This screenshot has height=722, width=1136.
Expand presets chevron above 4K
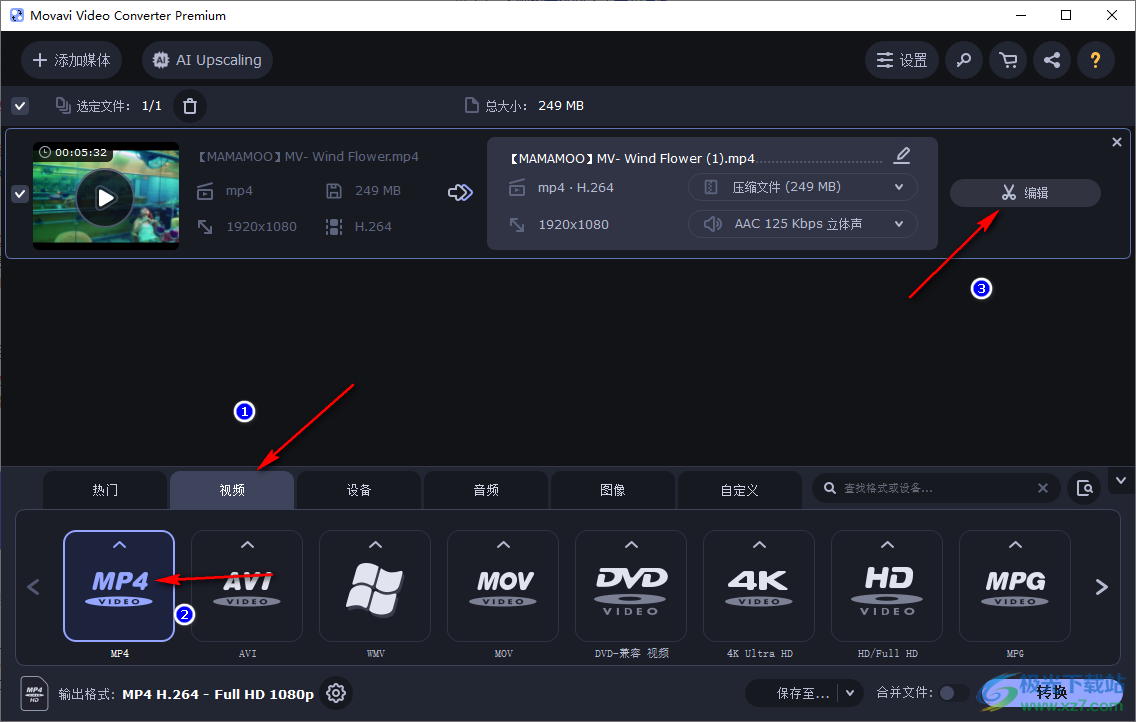point(759,545)
